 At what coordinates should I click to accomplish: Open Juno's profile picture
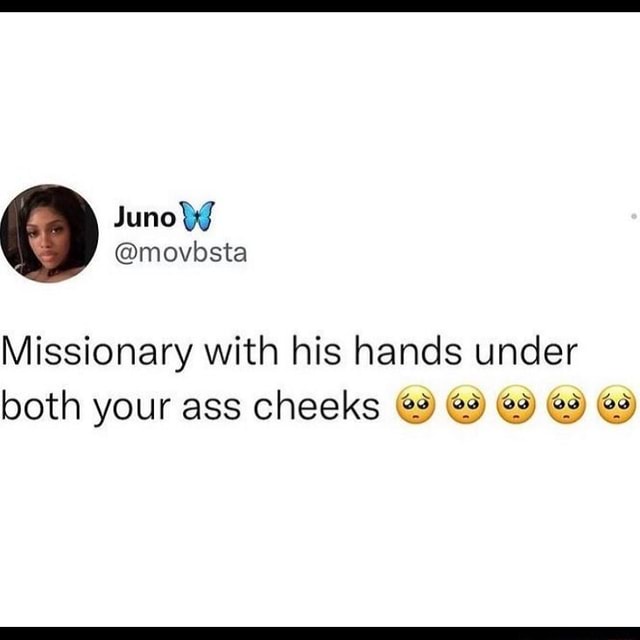click(x=49, y=233)
